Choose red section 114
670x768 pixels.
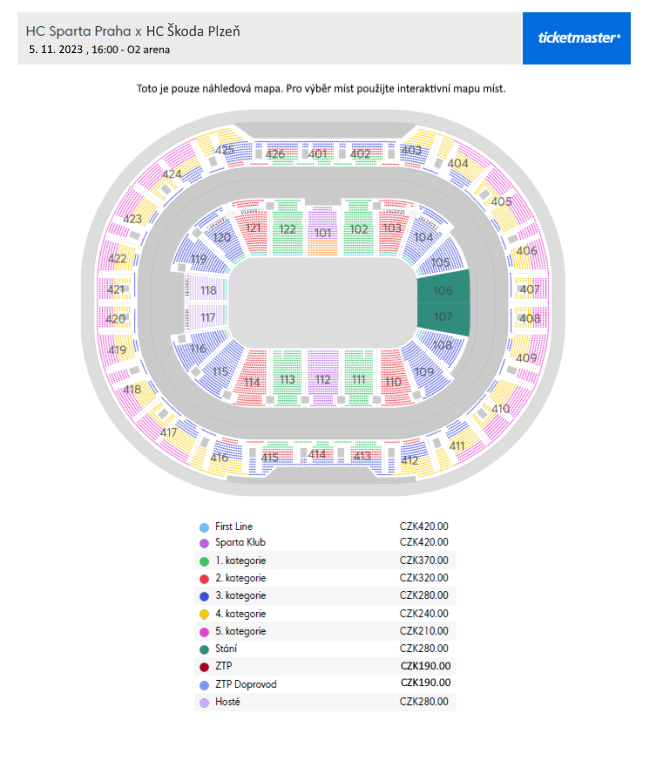click(x=251, y=379)
